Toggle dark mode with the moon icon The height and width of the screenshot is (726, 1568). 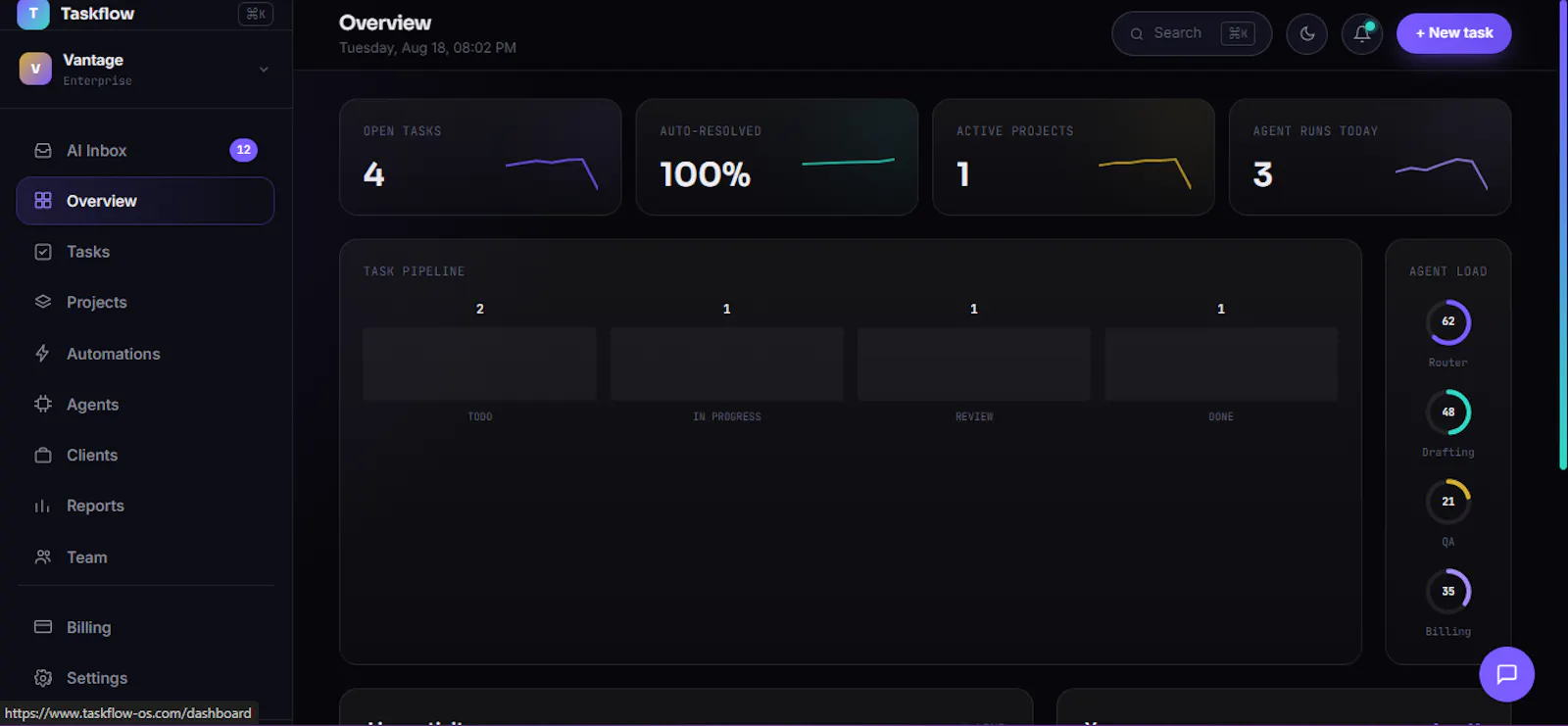click(x=1306, y=33)
